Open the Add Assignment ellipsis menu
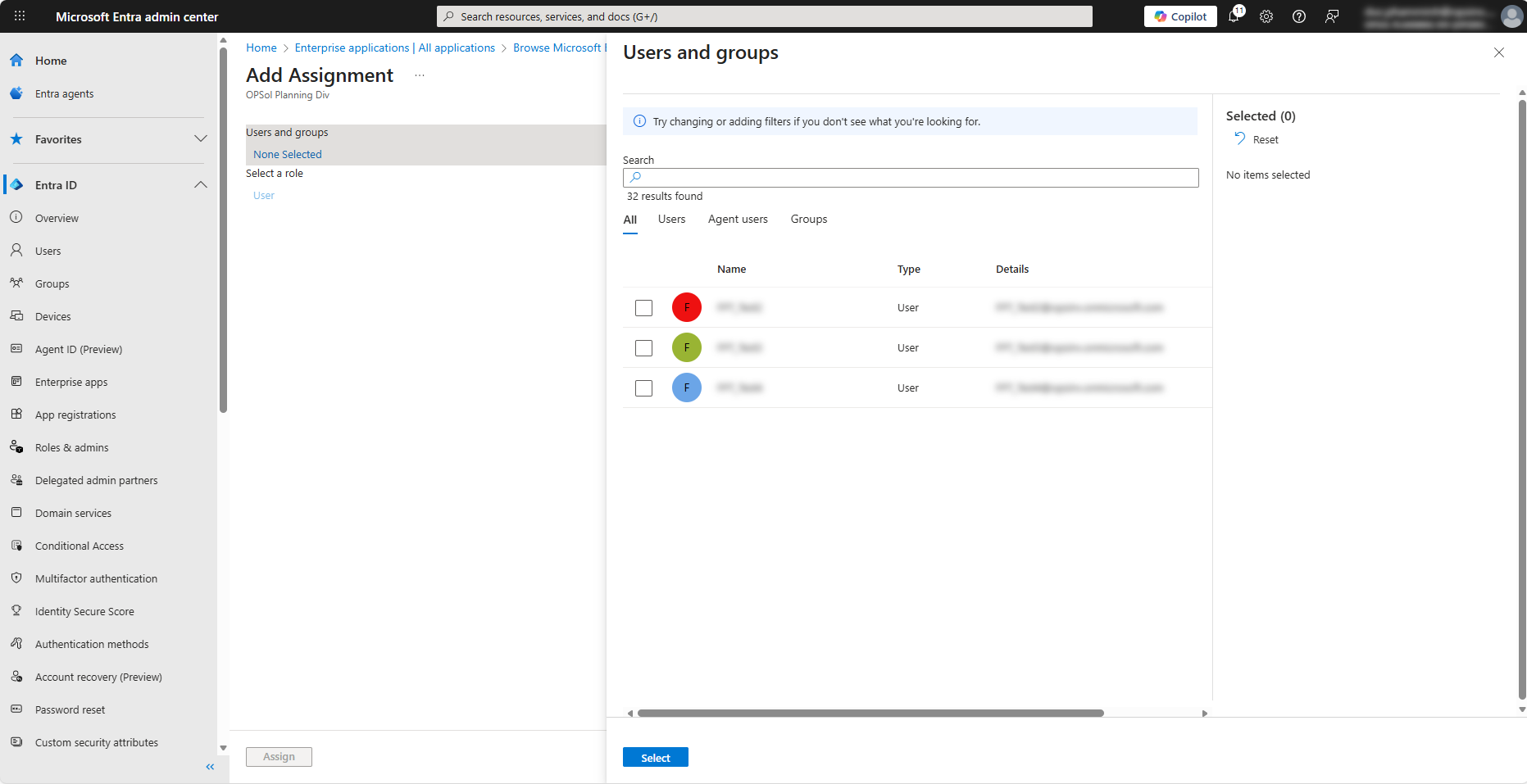1527x784 pixels. coord(420,75)
